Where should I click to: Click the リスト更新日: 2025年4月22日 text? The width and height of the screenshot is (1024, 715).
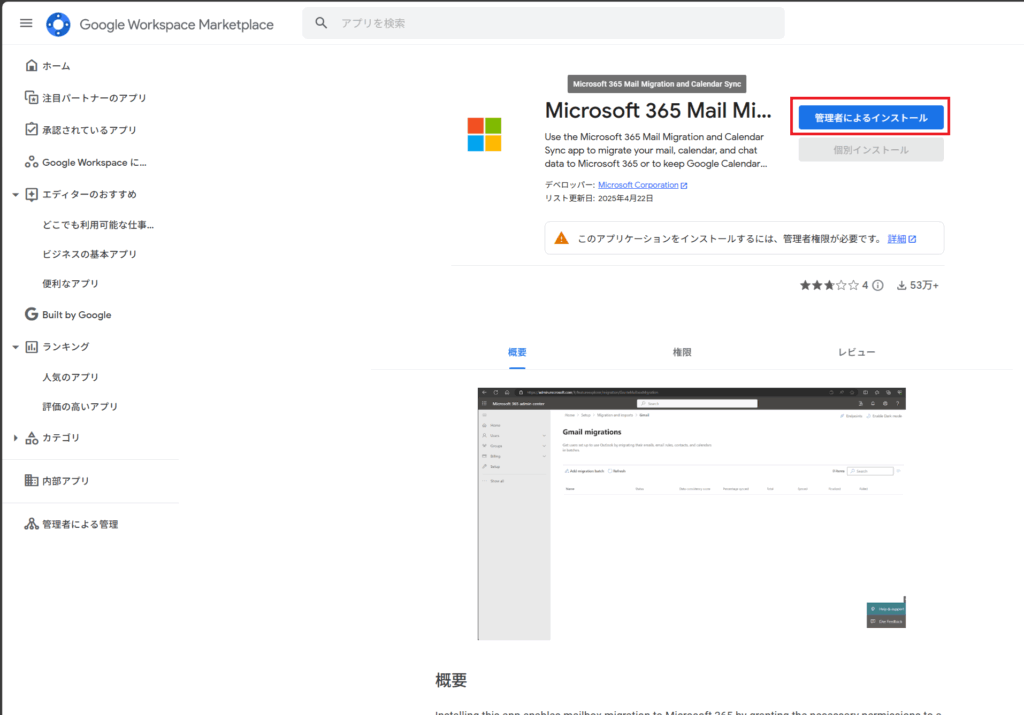599,199
